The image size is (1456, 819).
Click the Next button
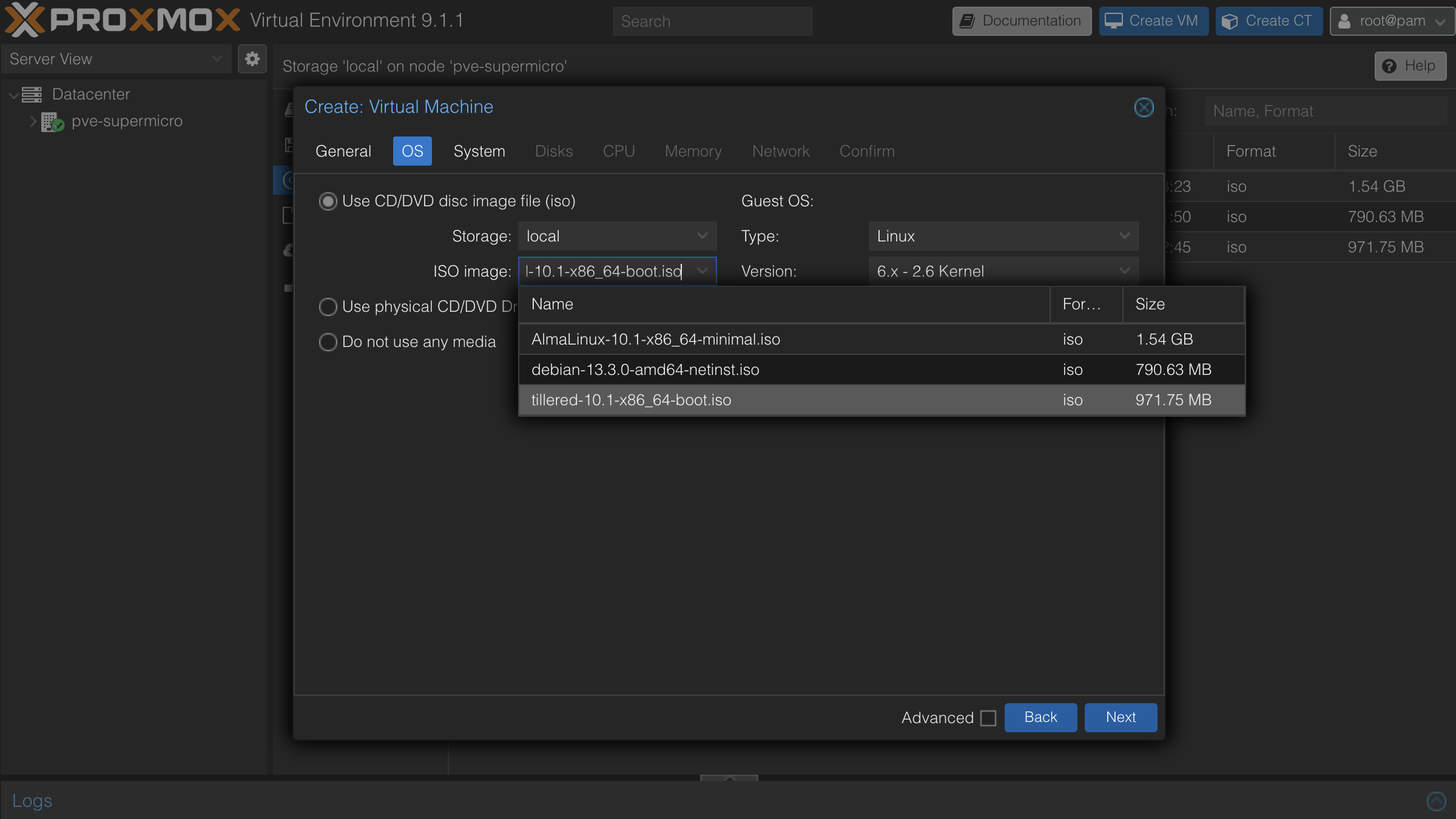pos(1121,718)
